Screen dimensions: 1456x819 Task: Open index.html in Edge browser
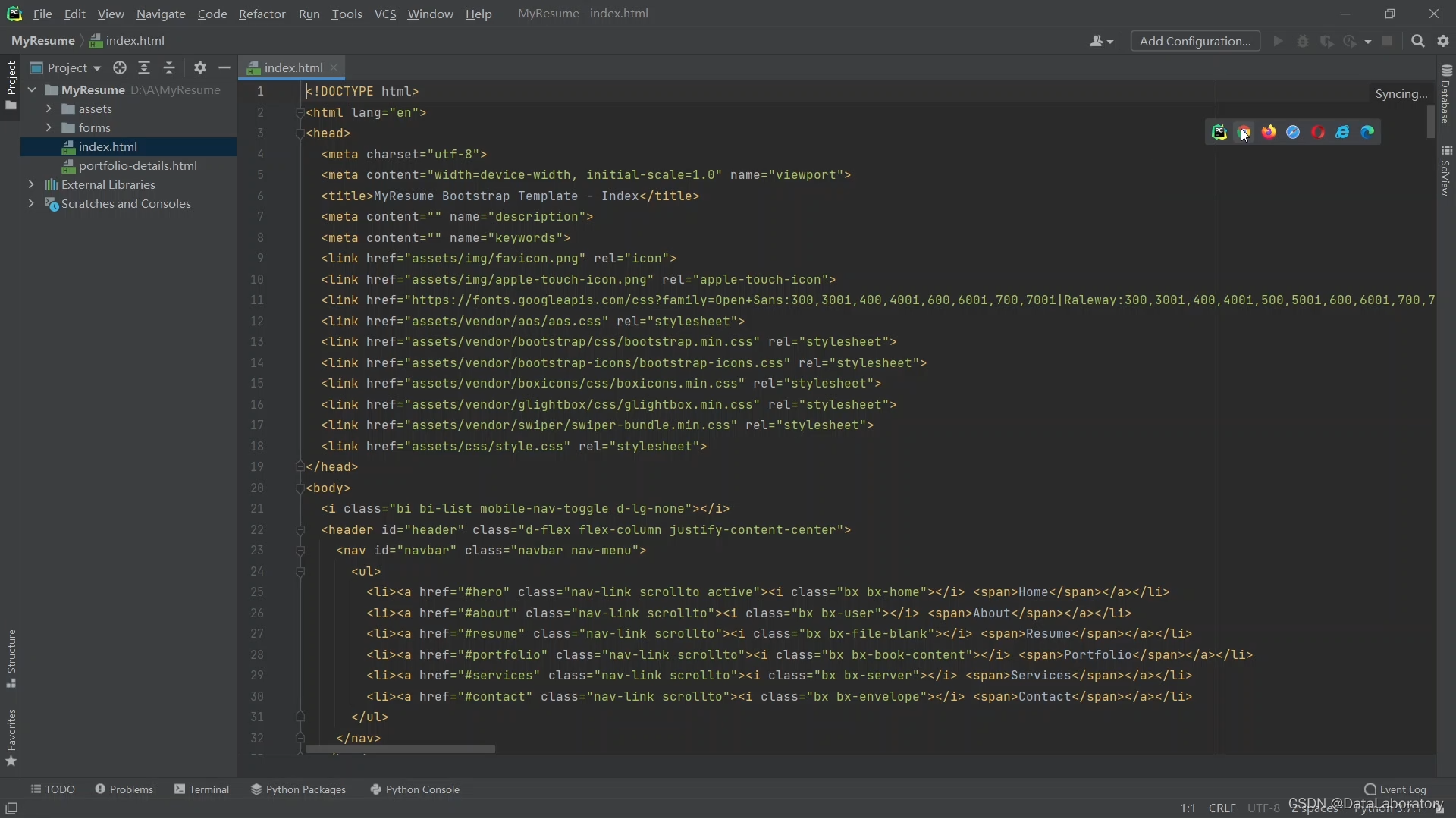click(x=1367, y=132)
